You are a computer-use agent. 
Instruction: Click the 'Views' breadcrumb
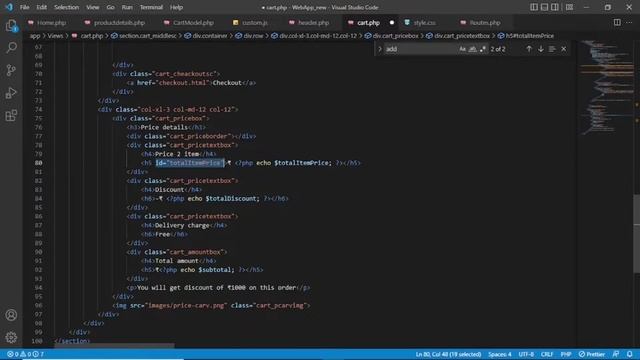(55, 36)
